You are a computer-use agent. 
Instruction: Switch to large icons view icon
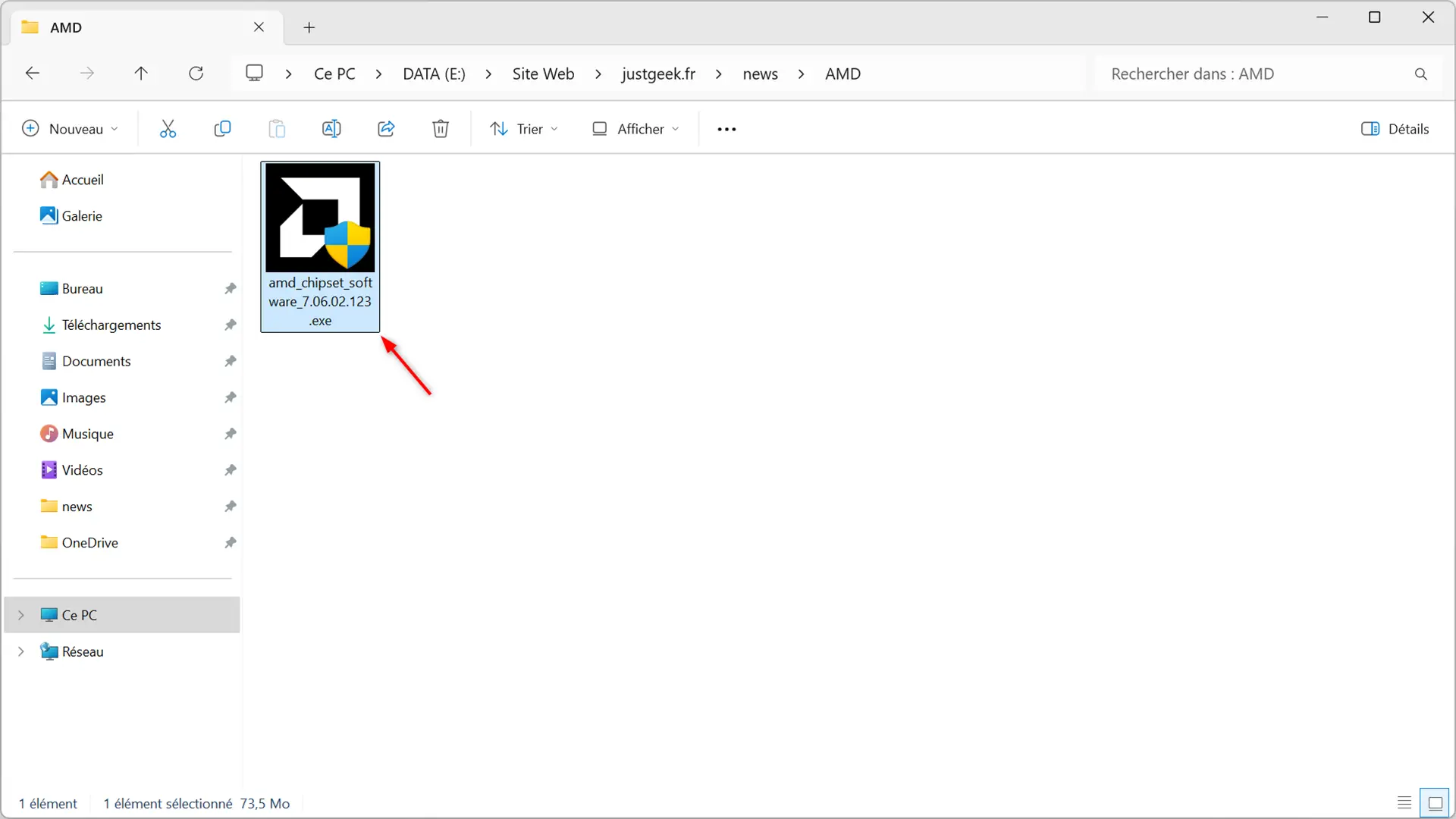pos(1435,802)
